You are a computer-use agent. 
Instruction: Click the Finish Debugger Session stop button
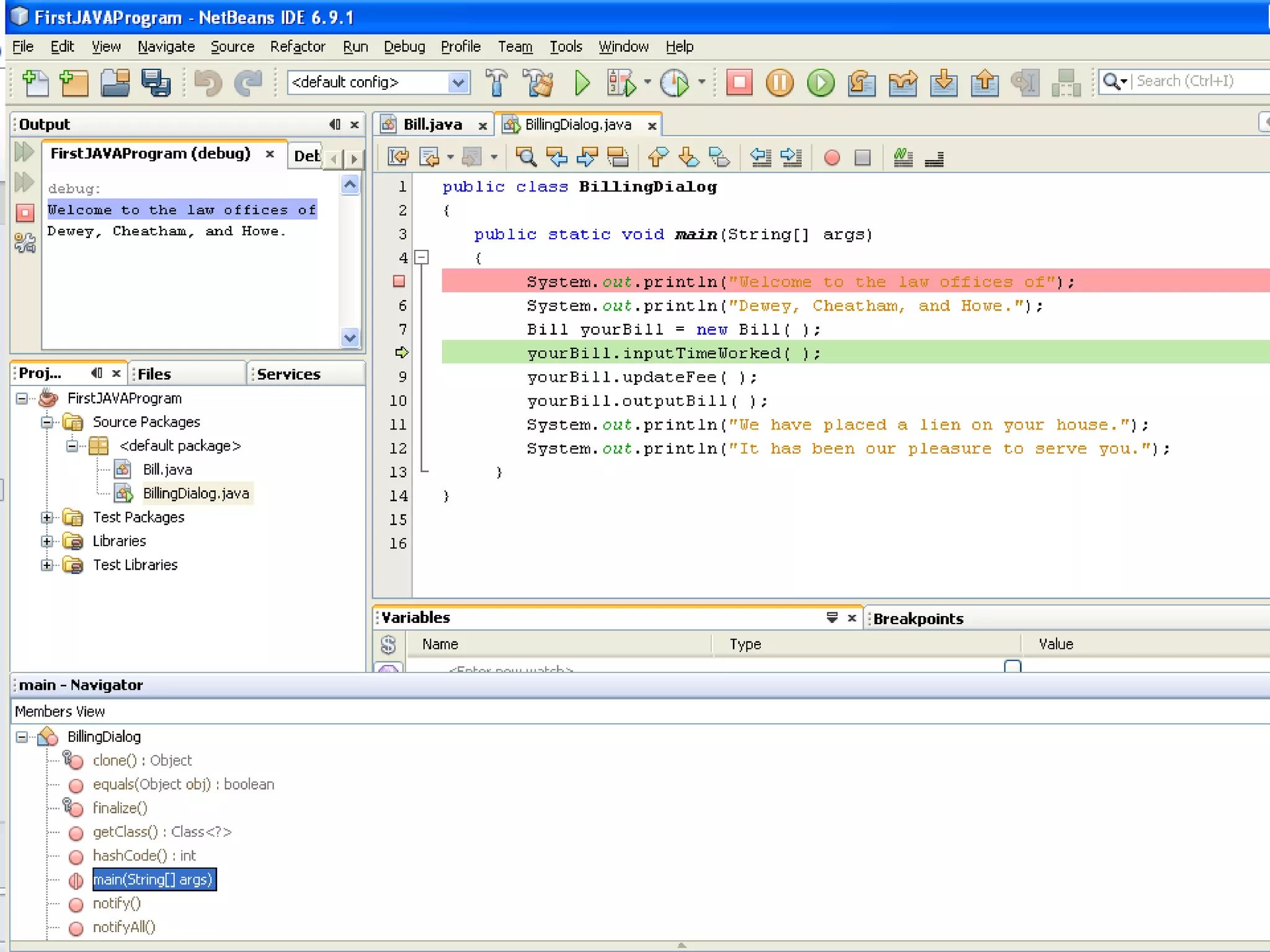point(739,82)
